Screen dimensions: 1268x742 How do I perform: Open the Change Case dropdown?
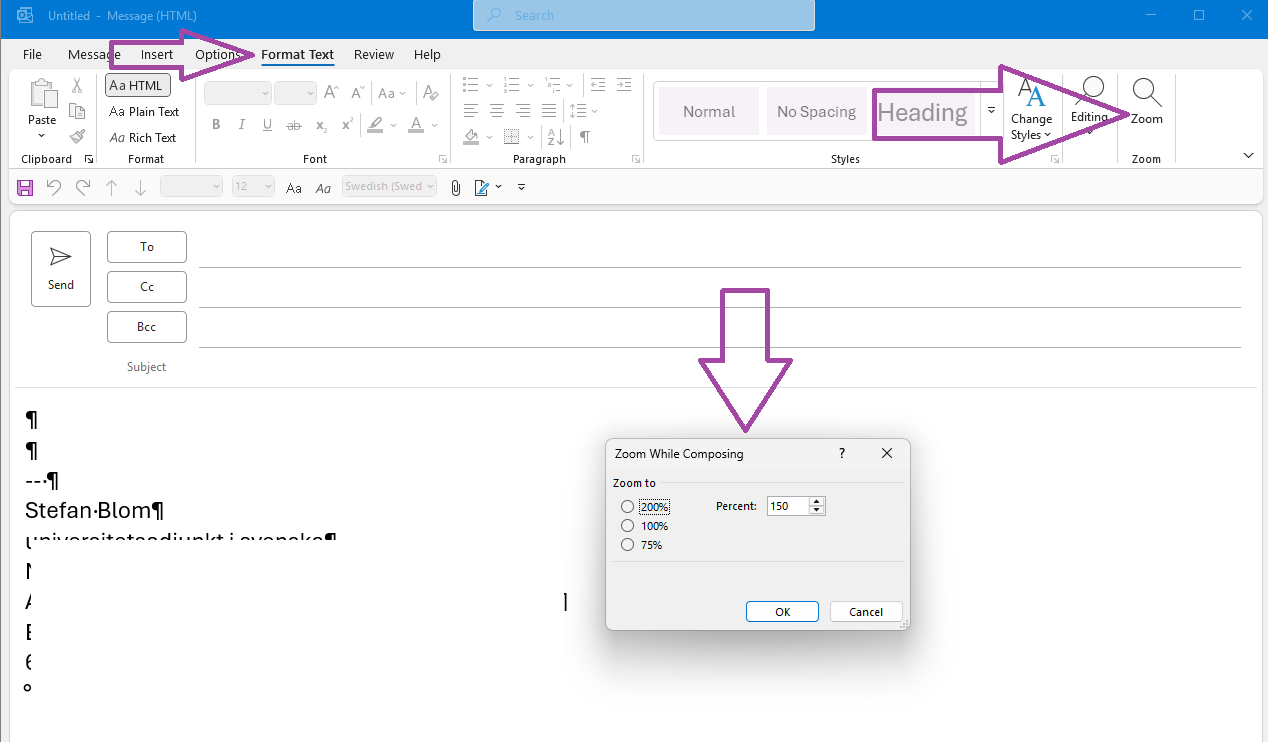(392, 93)
